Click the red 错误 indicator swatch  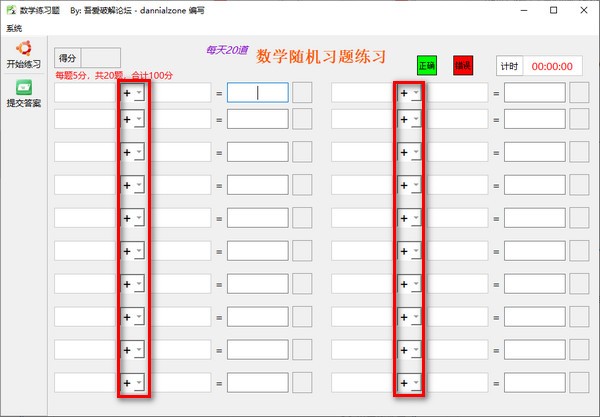[x=463, y=65]
